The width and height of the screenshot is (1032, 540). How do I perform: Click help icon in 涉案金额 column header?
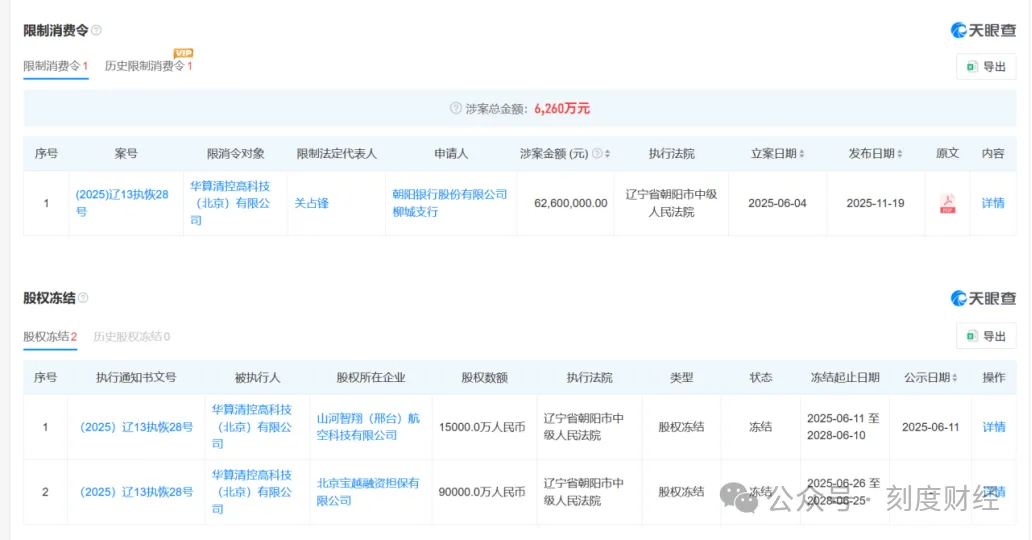(597, 153)
